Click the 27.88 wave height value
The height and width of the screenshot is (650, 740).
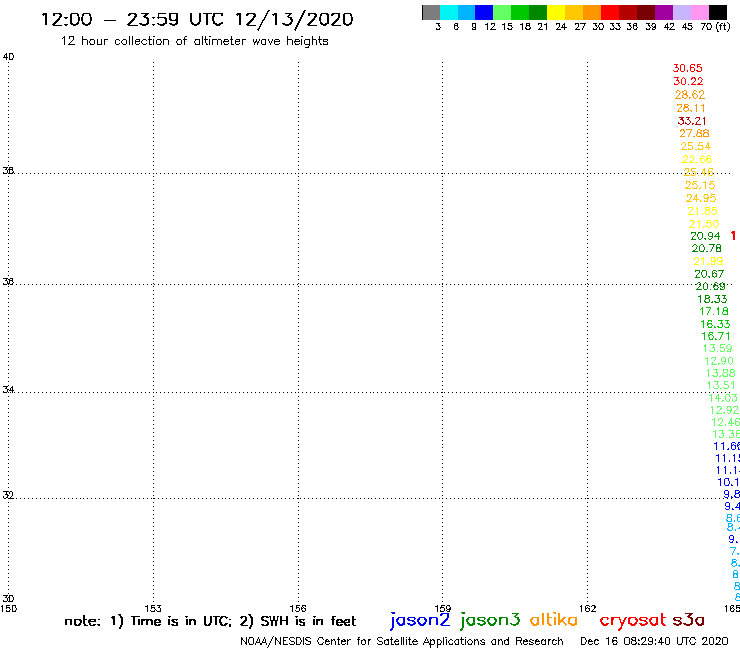tap(694, 134)
